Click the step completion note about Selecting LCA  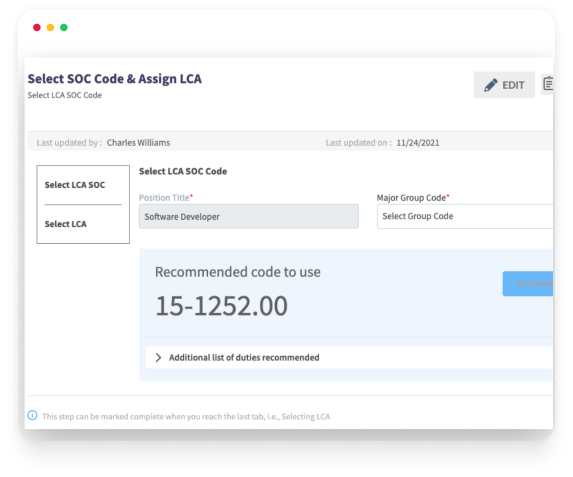tap(186, 416)
